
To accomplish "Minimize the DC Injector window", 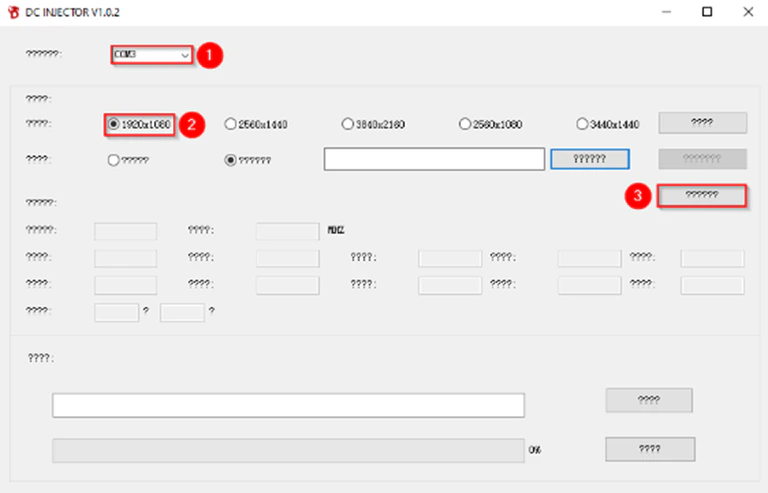I will (x=666, y=12).
